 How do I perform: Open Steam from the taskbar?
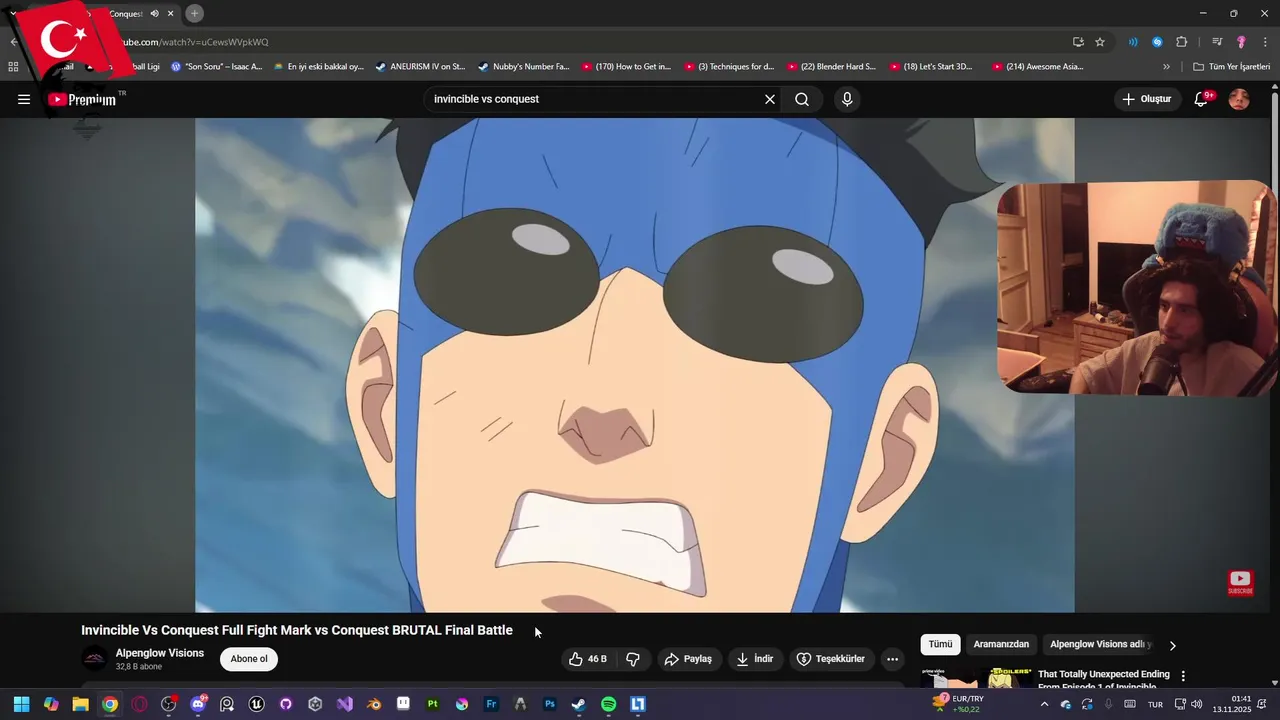[579, 704]
